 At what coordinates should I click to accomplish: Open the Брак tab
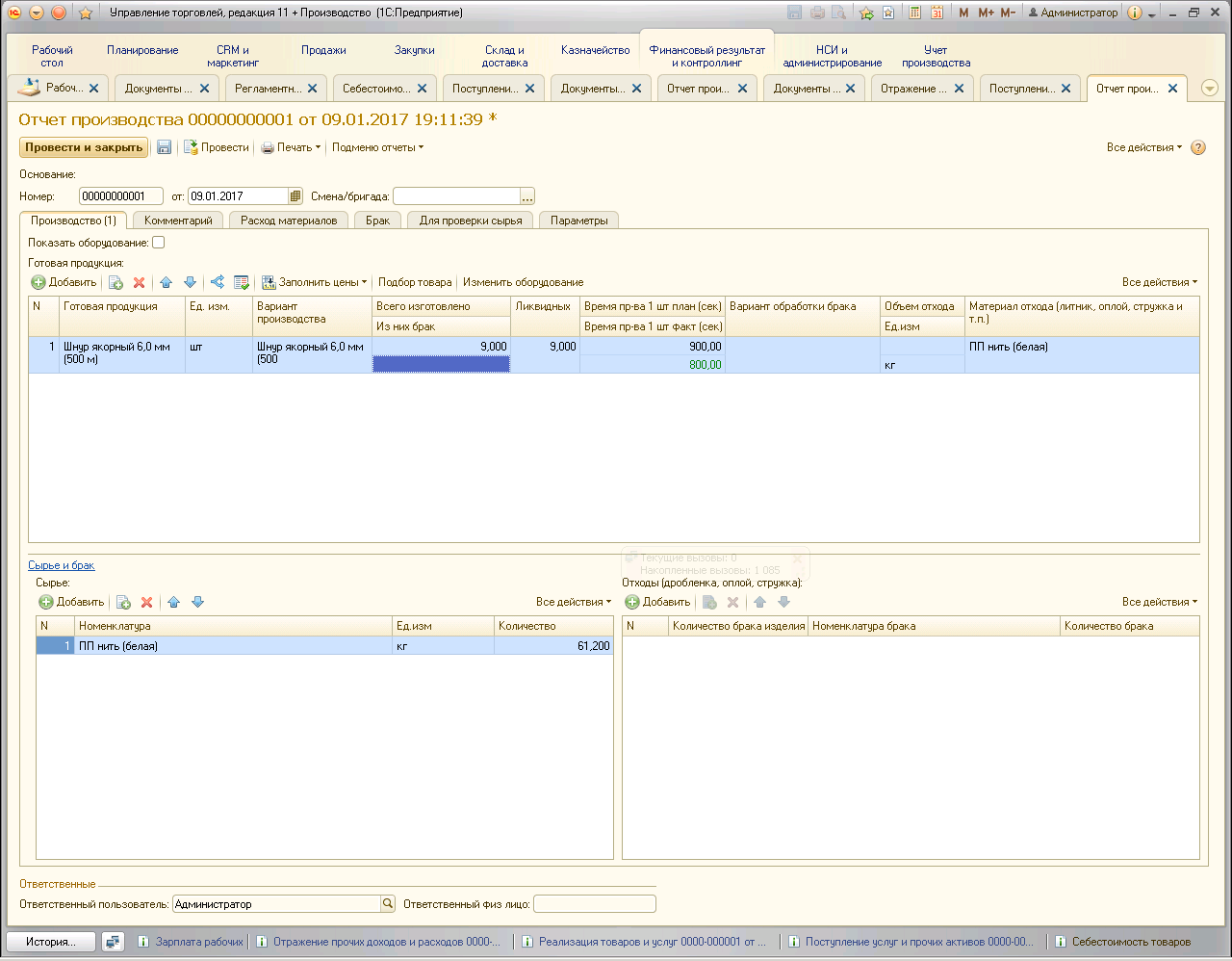pos(377,221)
